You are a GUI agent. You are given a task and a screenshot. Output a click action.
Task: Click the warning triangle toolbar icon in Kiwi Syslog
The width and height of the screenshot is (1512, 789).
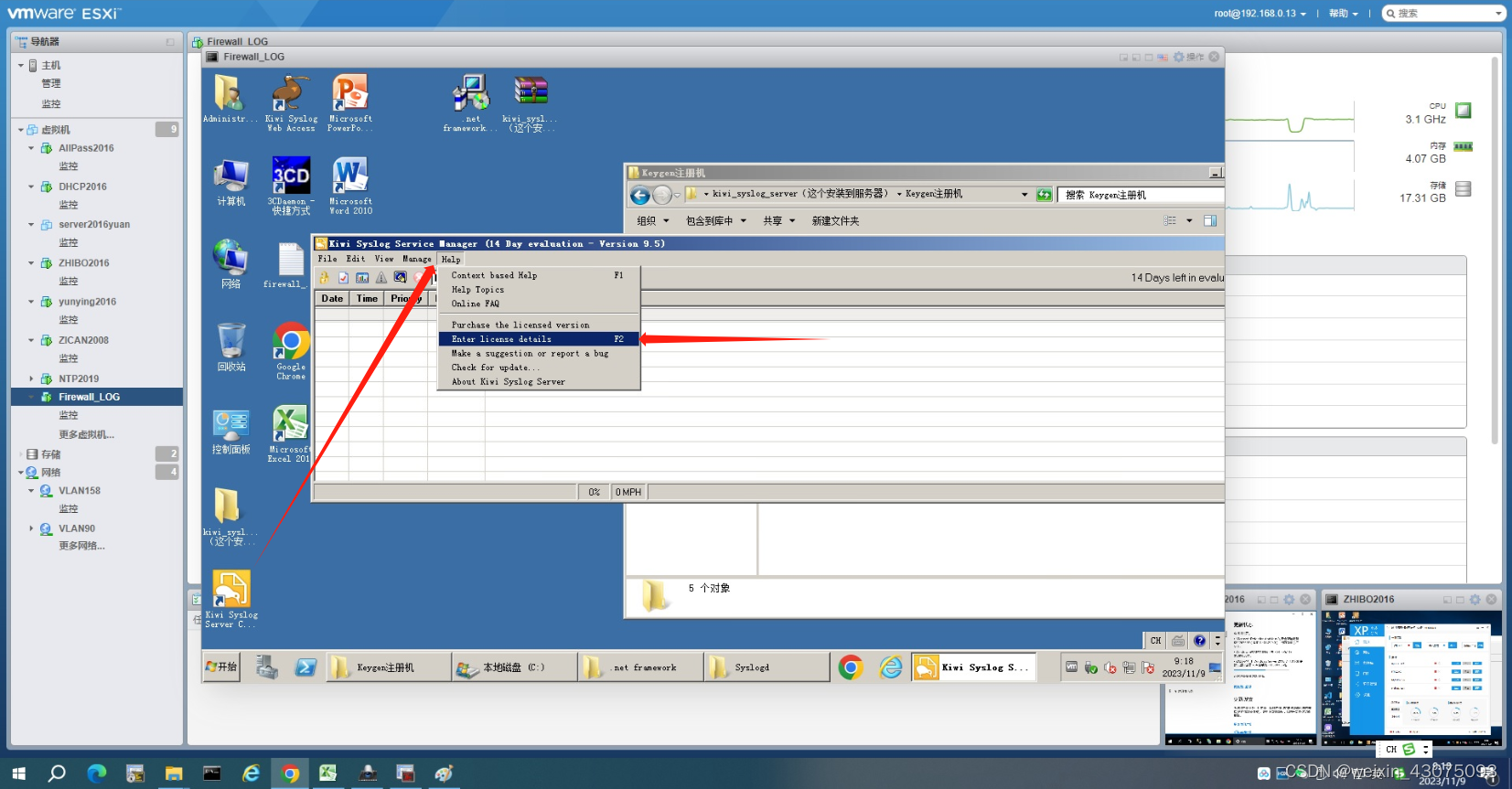click(381, 278)
